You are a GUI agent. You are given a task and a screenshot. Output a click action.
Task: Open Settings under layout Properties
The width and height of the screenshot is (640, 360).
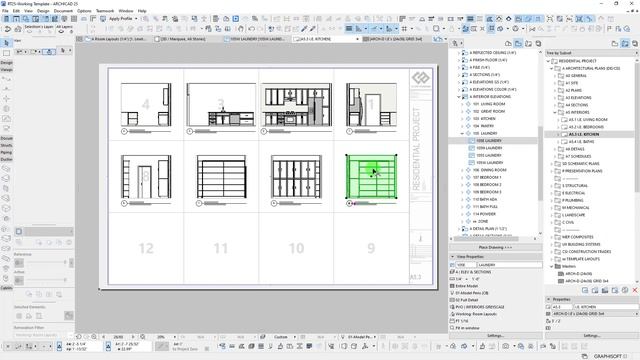(x=591, y=336)
